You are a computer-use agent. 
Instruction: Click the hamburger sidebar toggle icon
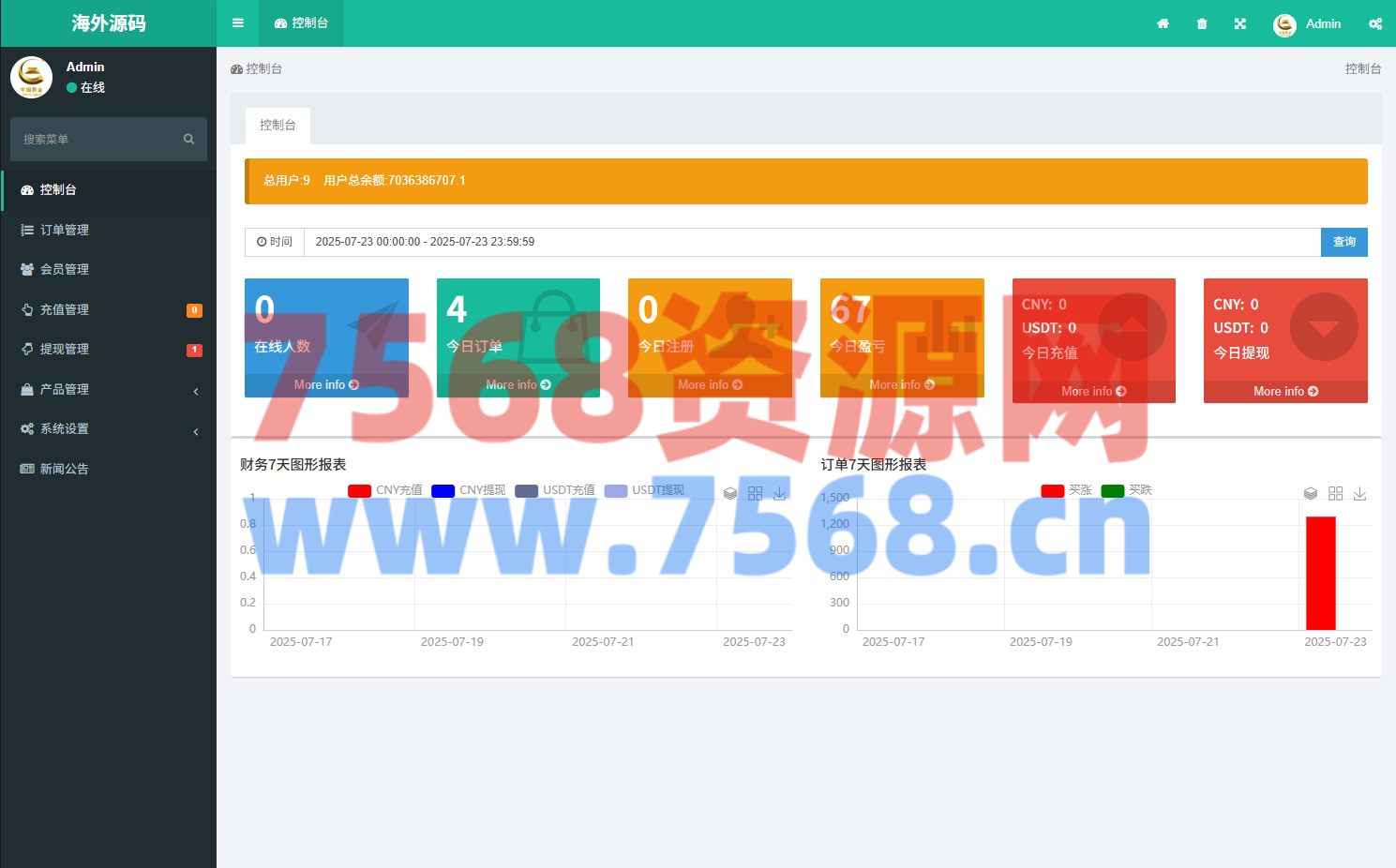point(238,23)
